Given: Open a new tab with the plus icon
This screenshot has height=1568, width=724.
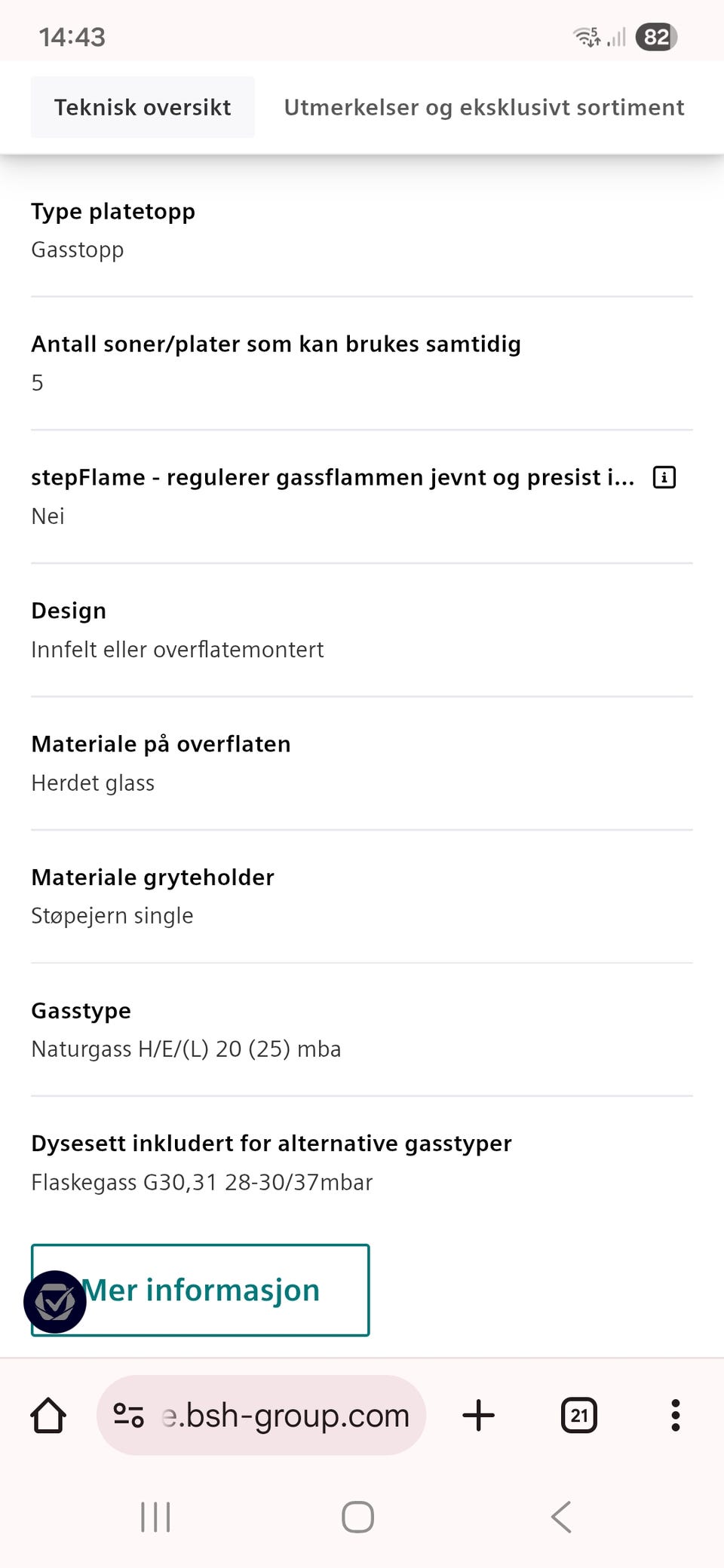Looking at the screenshot, I should pos(478,1415).
